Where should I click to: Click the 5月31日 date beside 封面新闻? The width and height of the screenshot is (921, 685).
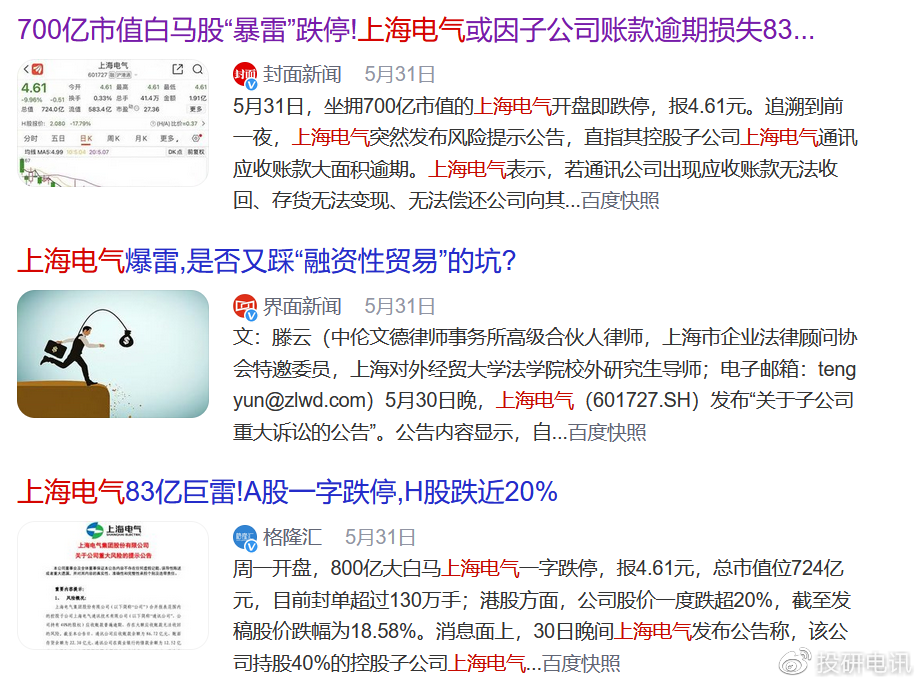pos(400,75)
